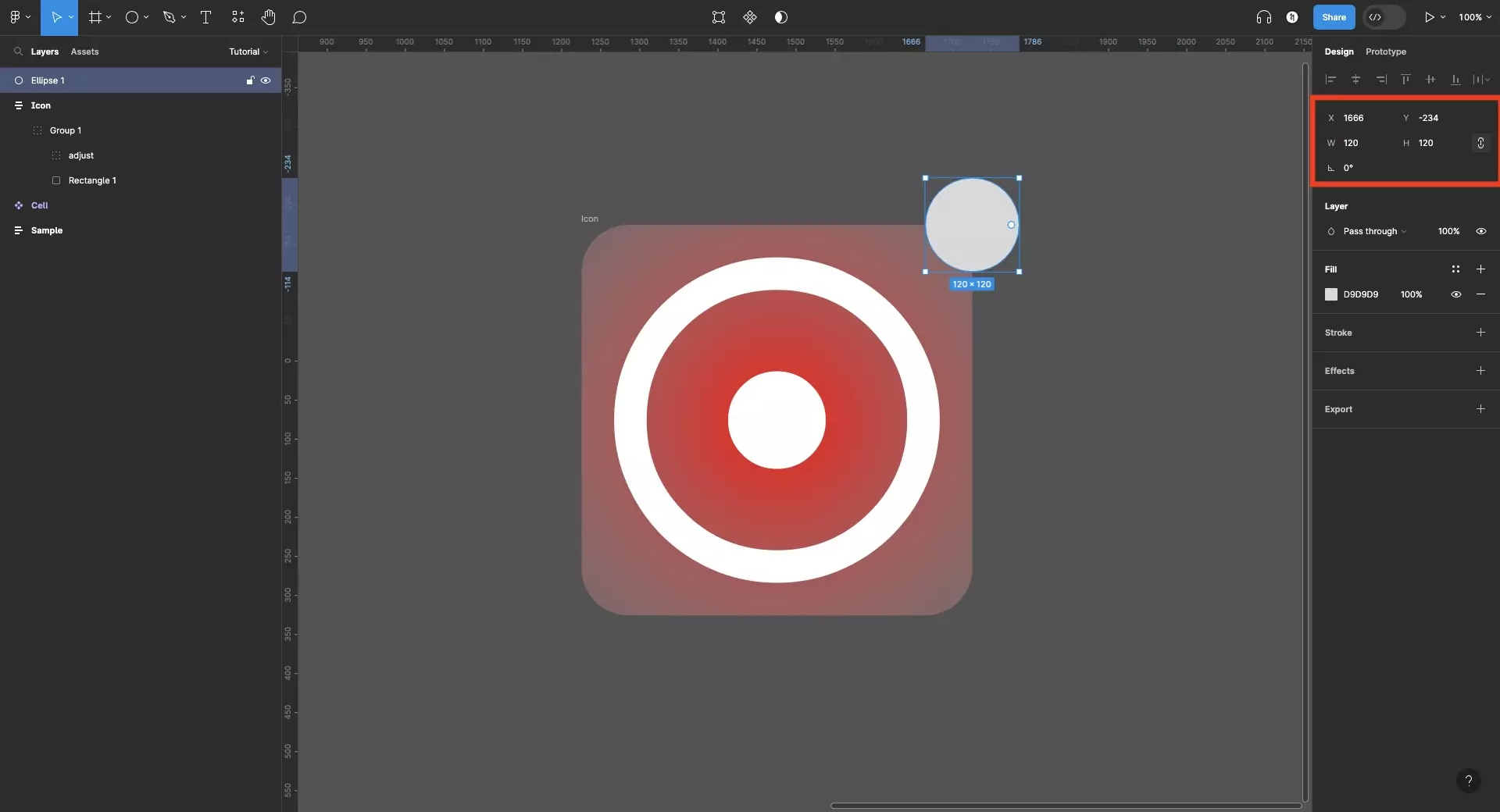Click the Present play icon
The width and height of the screenshot is (1500, 812).
(1429, 17)
